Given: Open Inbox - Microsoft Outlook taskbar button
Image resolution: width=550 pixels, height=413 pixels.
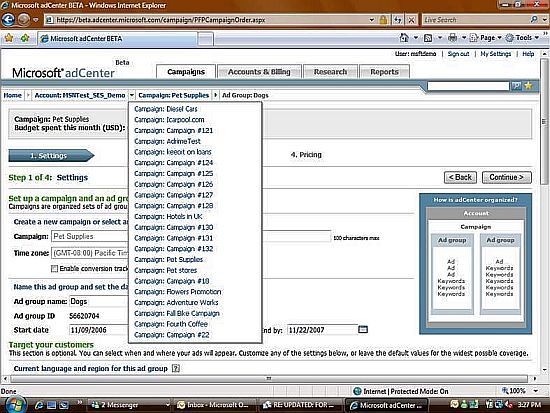Looking at the screenshot, I should tap(216, 405).
